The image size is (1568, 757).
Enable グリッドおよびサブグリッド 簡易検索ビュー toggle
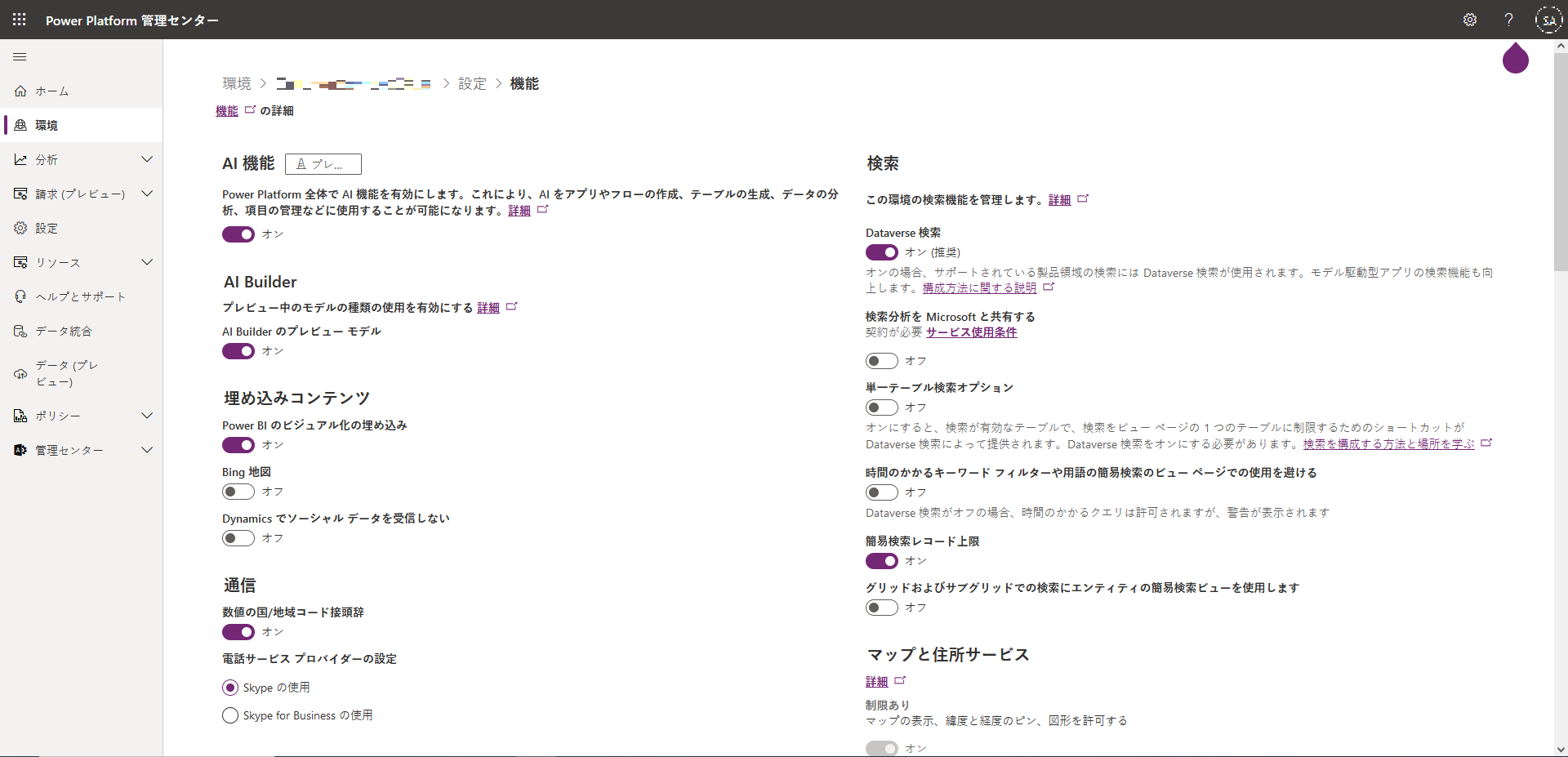882,608
